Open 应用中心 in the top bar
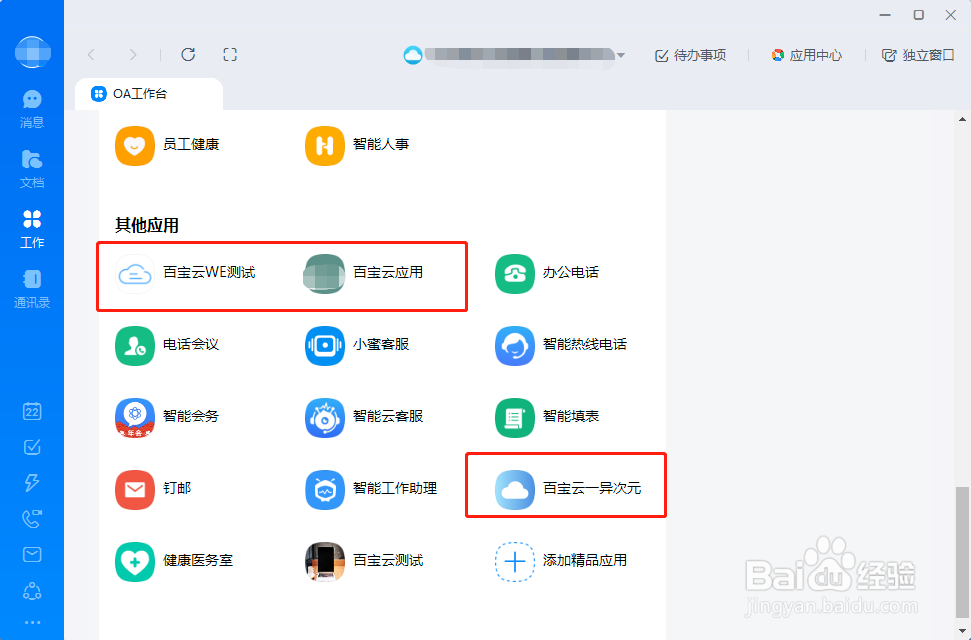This screenshot has height=640, width=971. click(x=806, y=55)
